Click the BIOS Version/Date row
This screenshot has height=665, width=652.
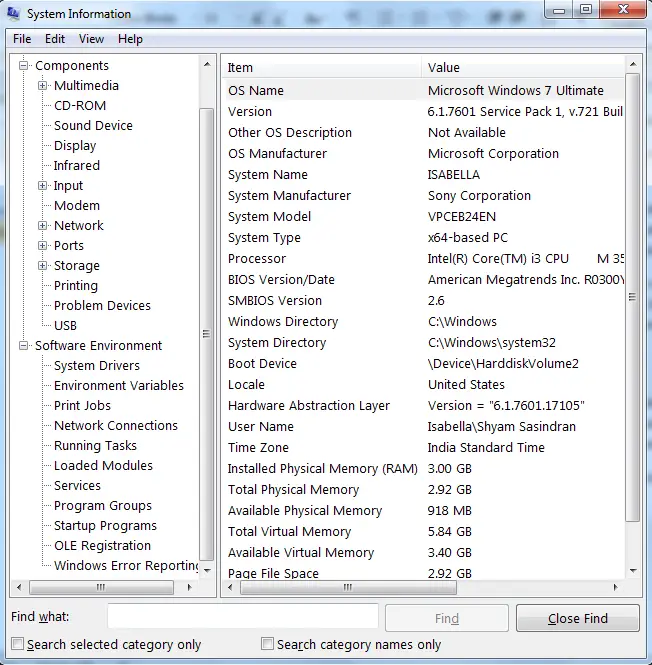point(424,279)
